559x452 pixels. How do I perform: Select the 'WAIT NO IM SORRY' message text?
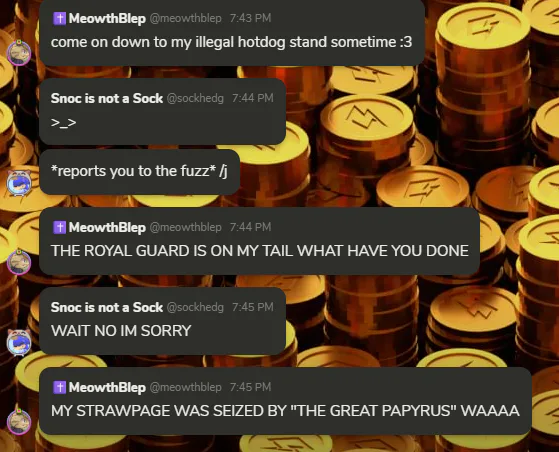click(x=121, y=331)
